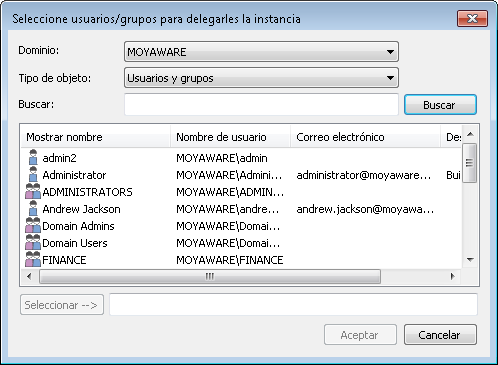Click username MOYAWARE\Admini...
The height and width of the screenshot is (365, 498).
click(x=229, y=175)
